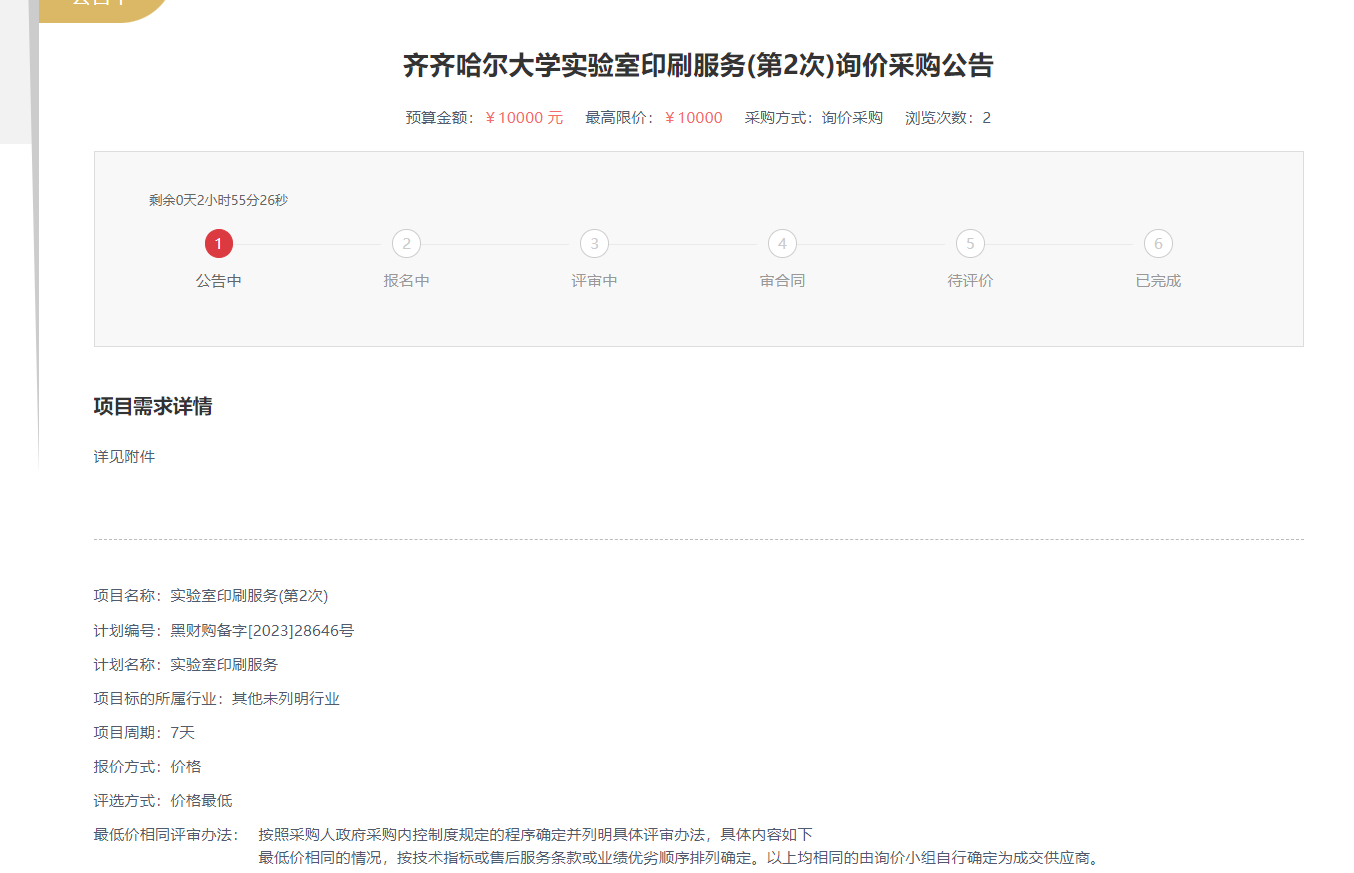Click the red step 1 circle
The height and width of the screenshot is (873, 1354).
tap(218, 244)
